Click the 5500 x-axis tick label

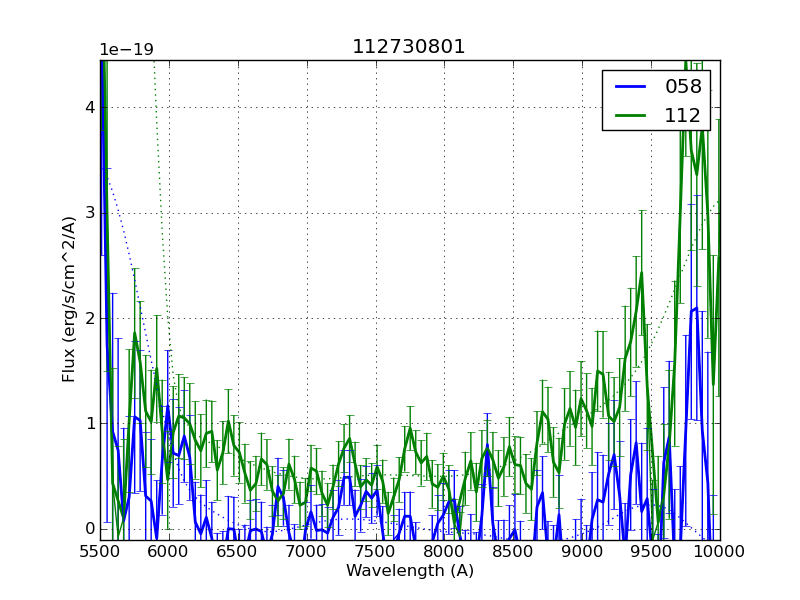click(x=100, y=552)
